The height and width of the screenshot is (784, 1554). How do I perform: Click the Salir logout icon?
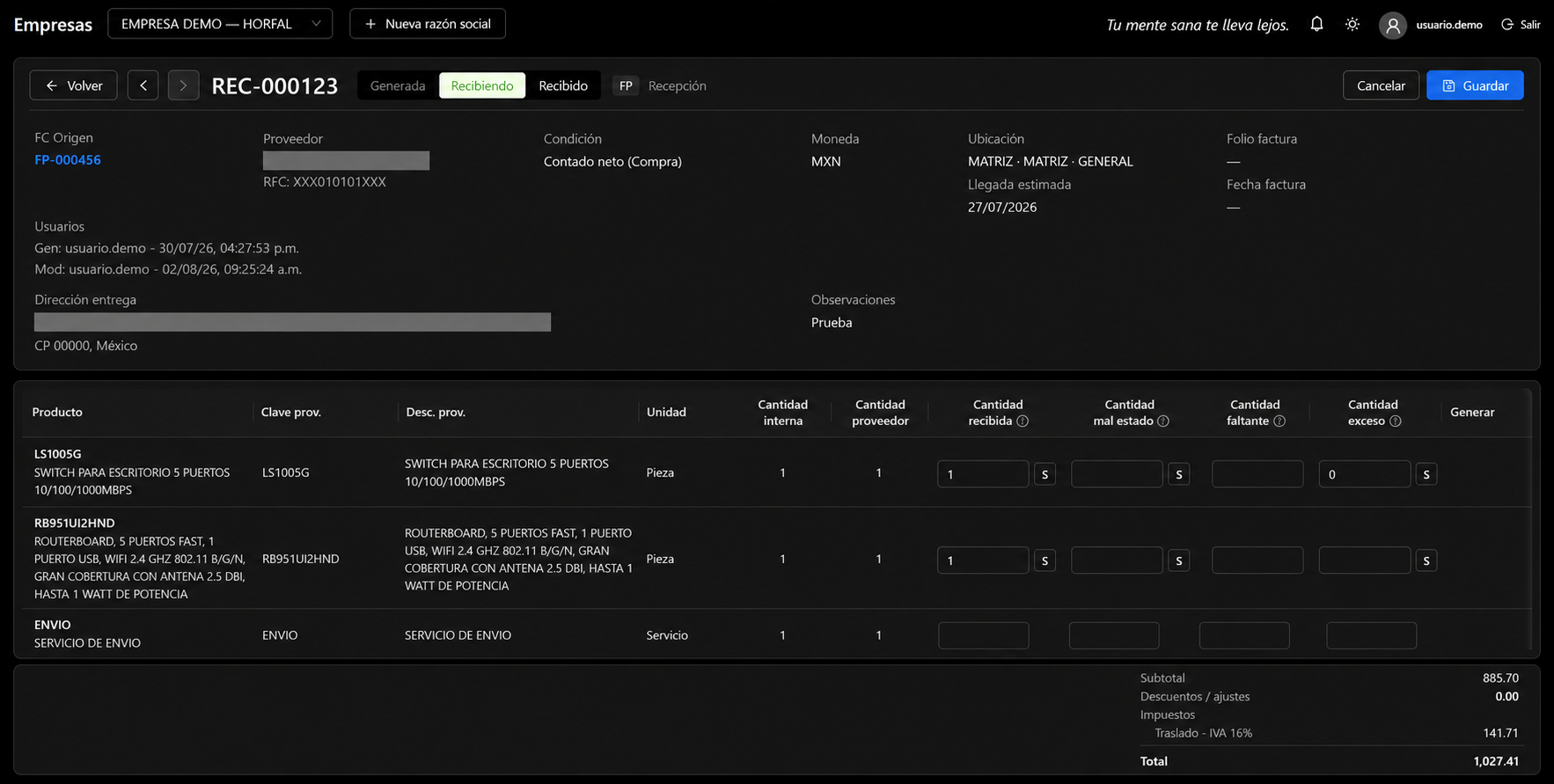point(1507,25)
